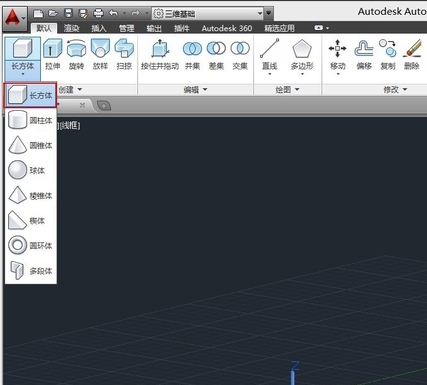Open the 直线 flyout arrow
The height and width of the screenshot is (385, 427).
click(x=269, y=74)
